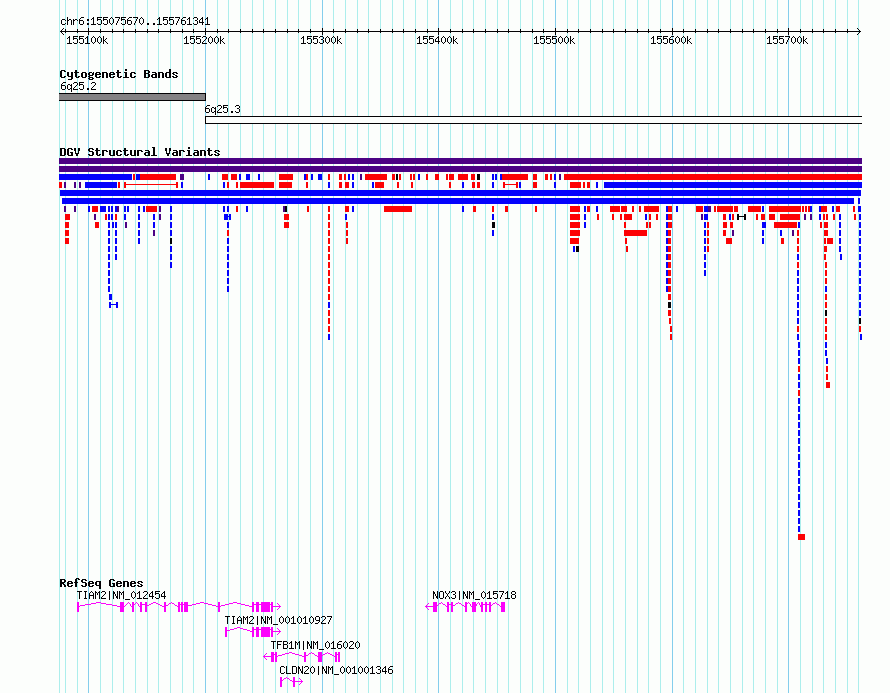The height and width of the screenshot is (693, 890).
Task: Click the 155500k ruler tick label
Action: (554, 40)
